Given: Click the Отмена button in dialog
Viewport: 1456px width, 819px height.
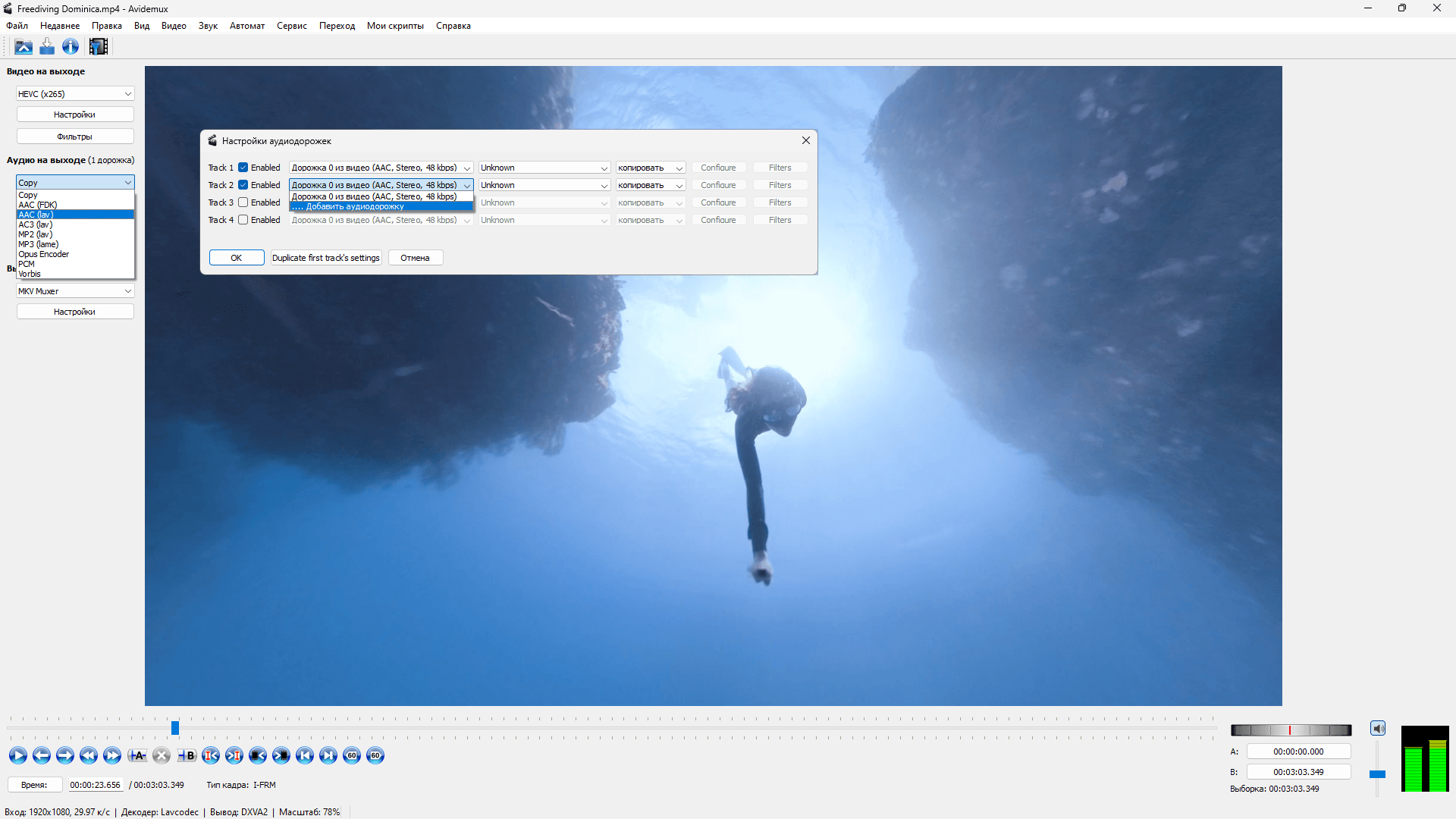Looking at the screenshot, I should pos(415,258).
